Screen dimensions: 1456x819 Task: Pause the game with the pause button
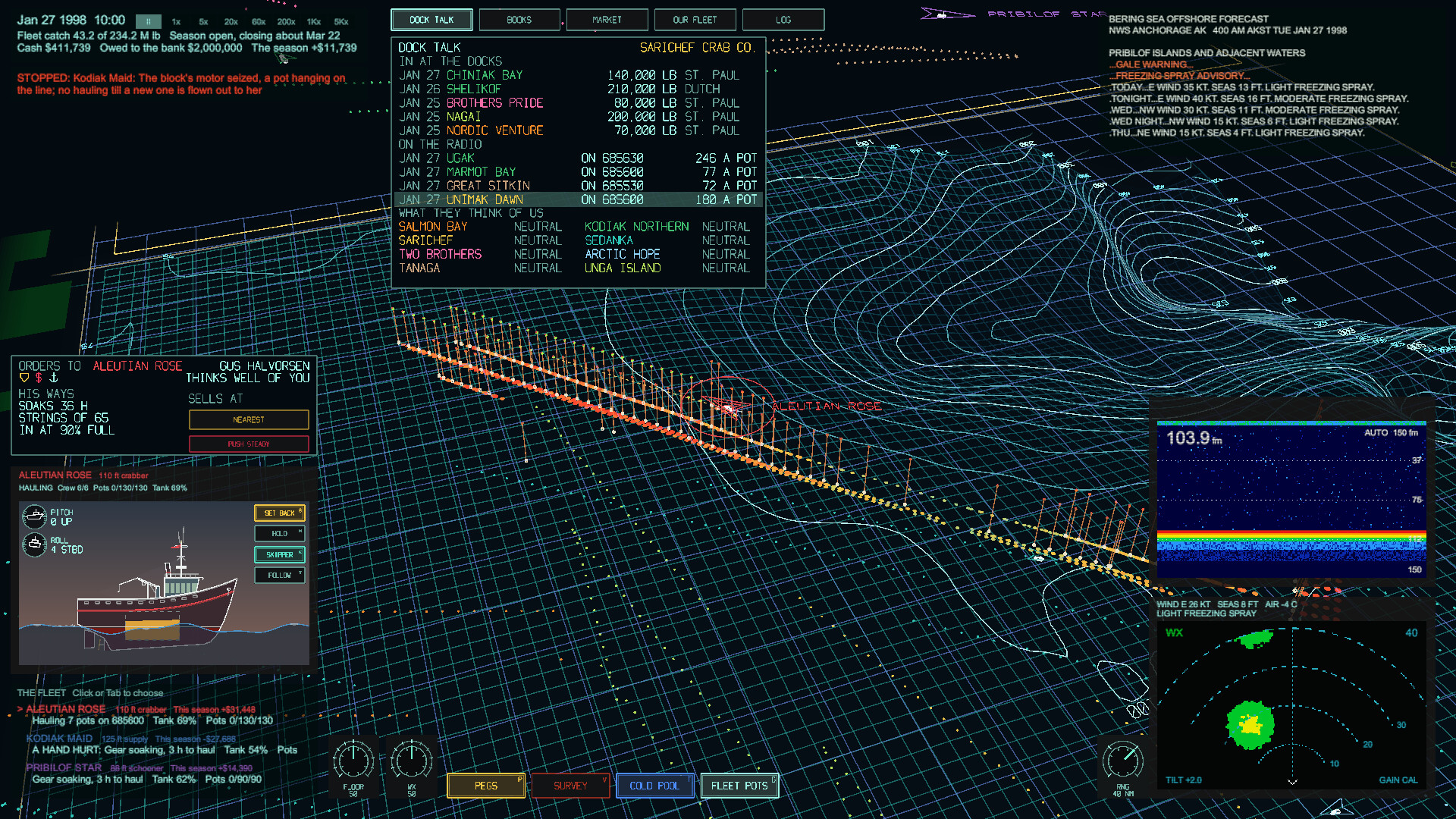149,22
